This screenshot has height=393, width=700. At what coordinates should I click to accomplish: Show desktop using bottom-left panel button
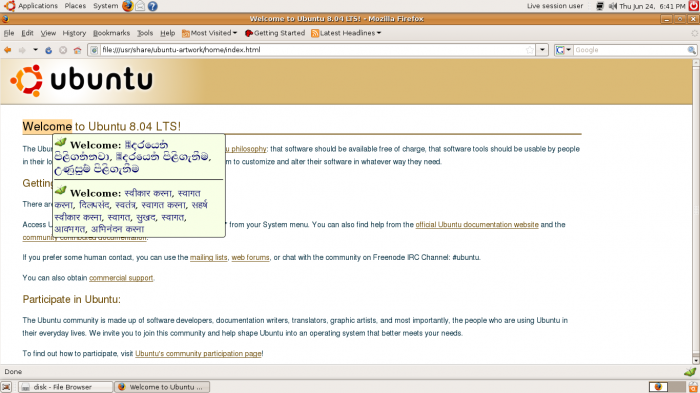6,387
